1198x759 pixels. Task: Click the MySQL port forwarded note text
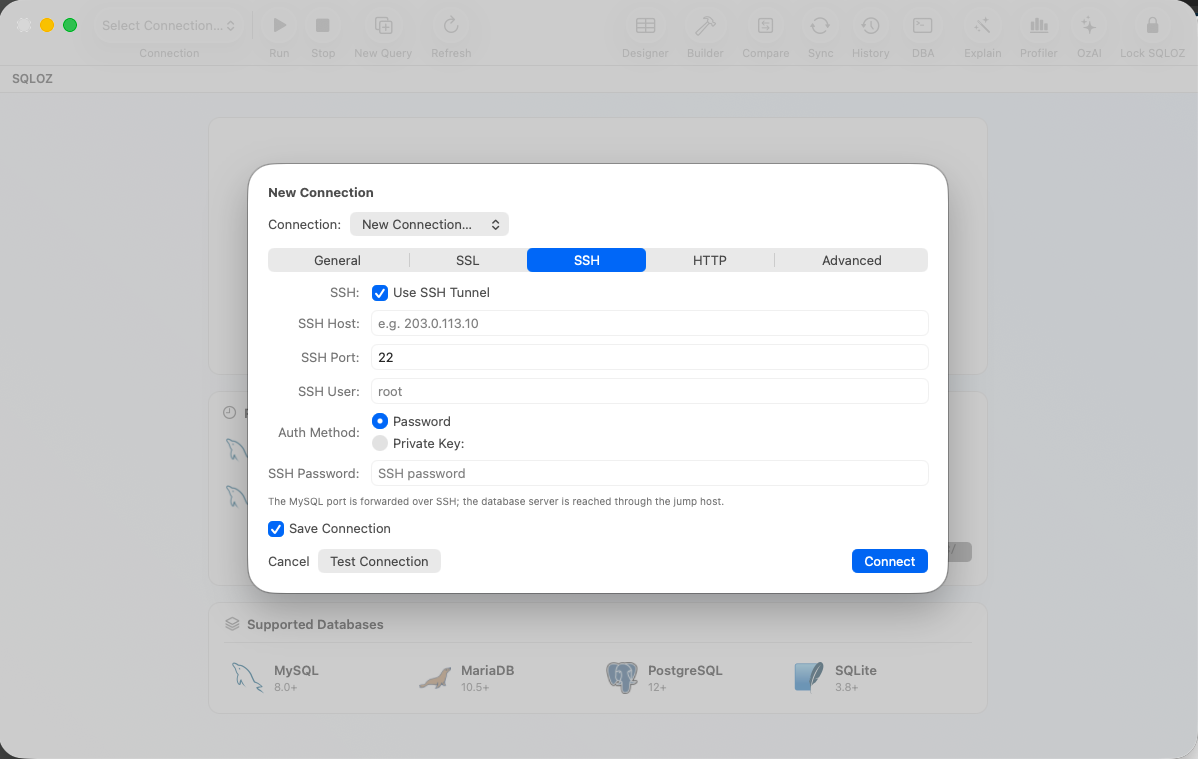tap(496, 501)
